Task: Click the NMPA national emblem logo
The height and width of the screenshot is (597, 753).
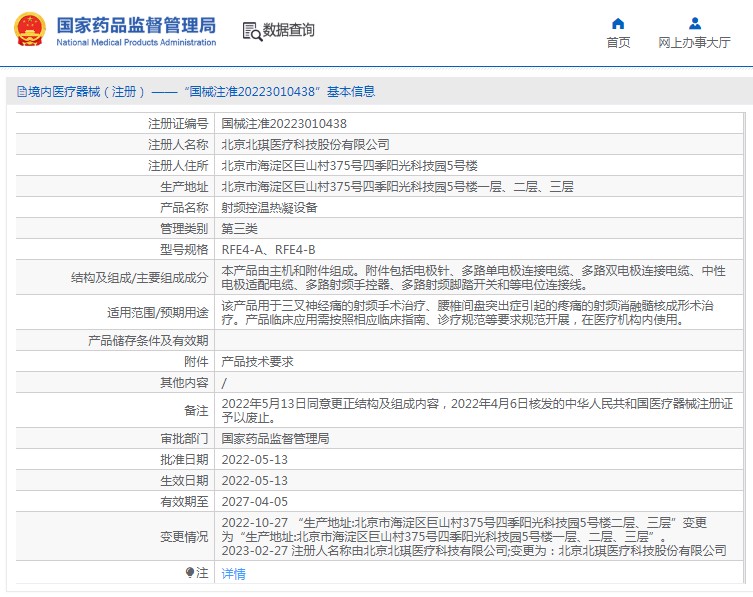Action: tap(30, 30)
